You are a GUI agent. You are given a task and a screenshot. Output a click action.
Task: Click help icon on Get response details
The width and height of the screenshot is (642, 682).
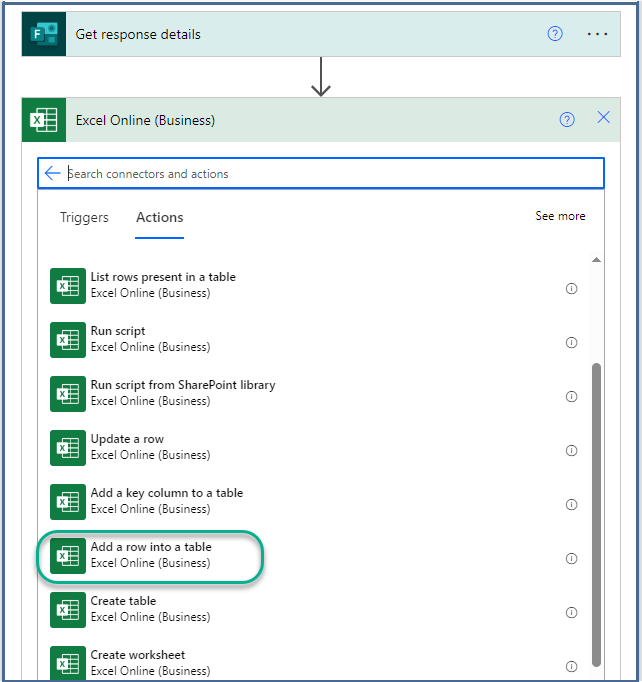[555, 34]
